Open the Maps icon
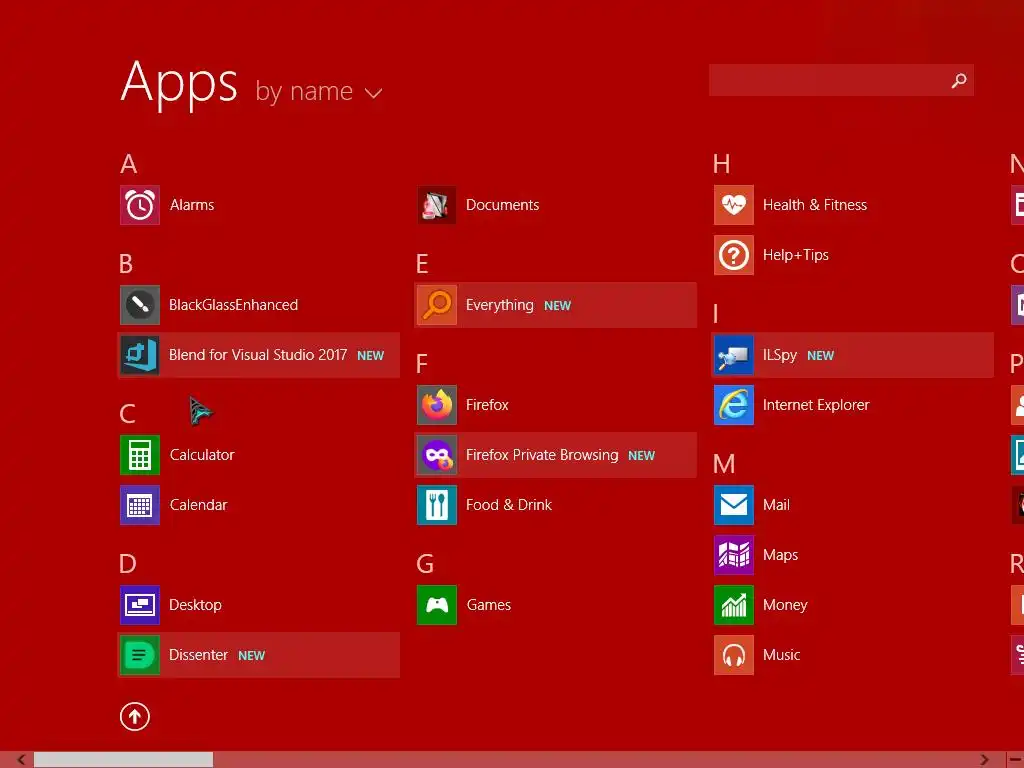 (x=734, y=555)
